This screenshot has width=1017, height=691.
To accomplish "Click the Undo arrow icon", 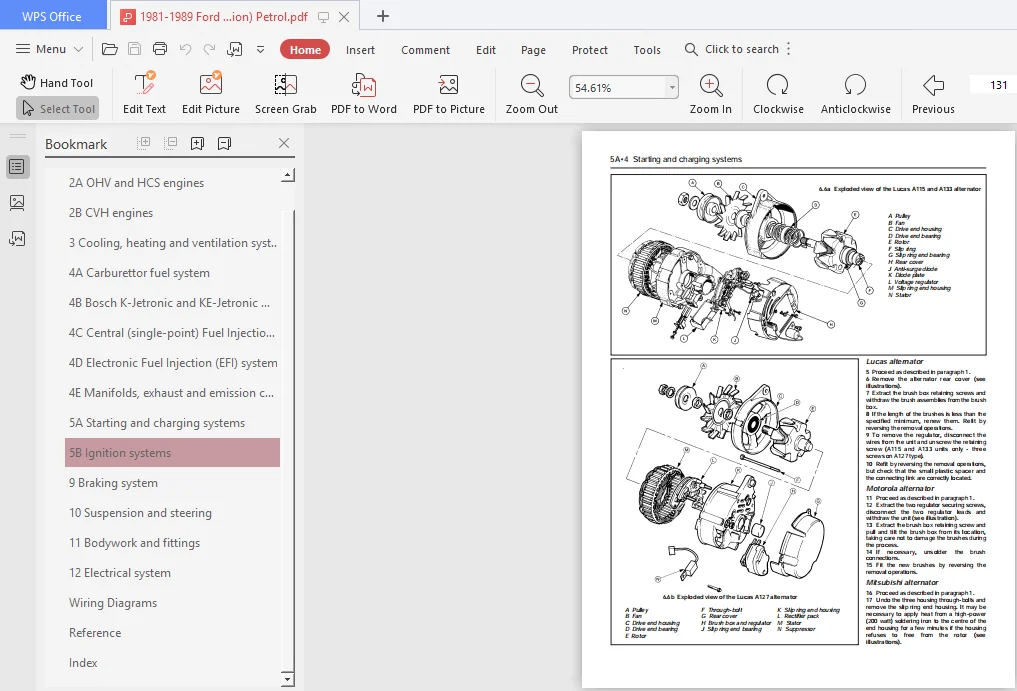I will coord(185,49).
